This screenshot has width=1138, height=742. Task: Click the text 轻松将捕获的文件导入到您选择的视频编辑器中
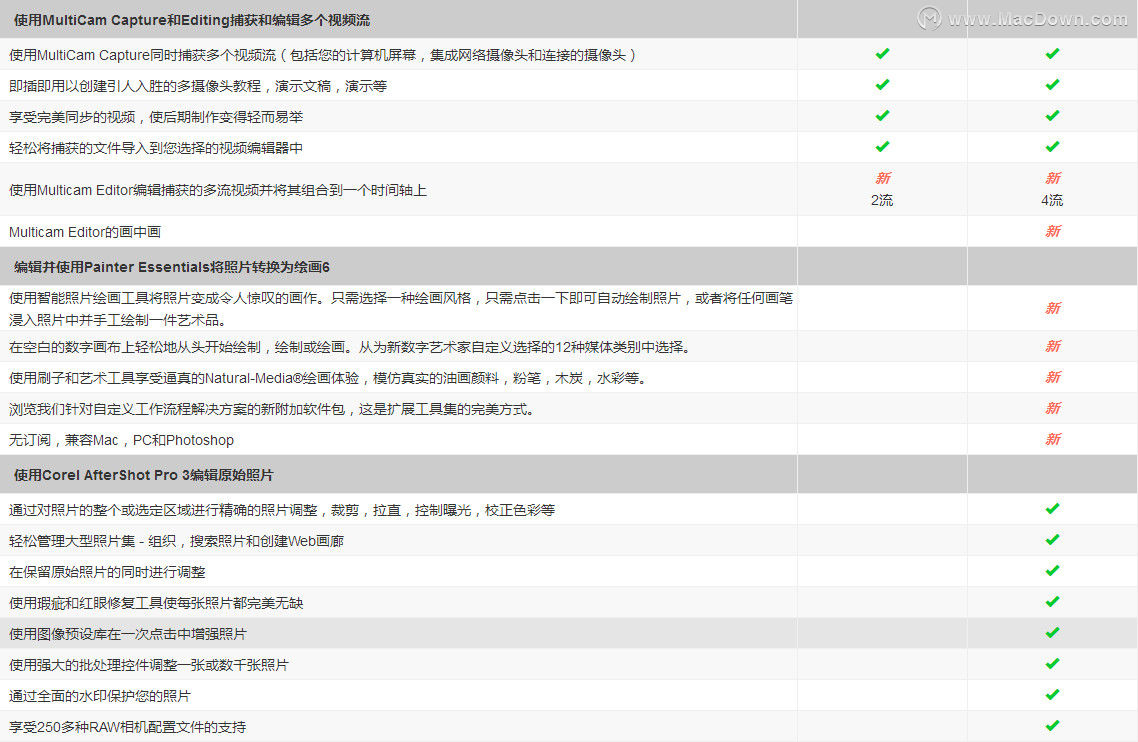[156, 148]
